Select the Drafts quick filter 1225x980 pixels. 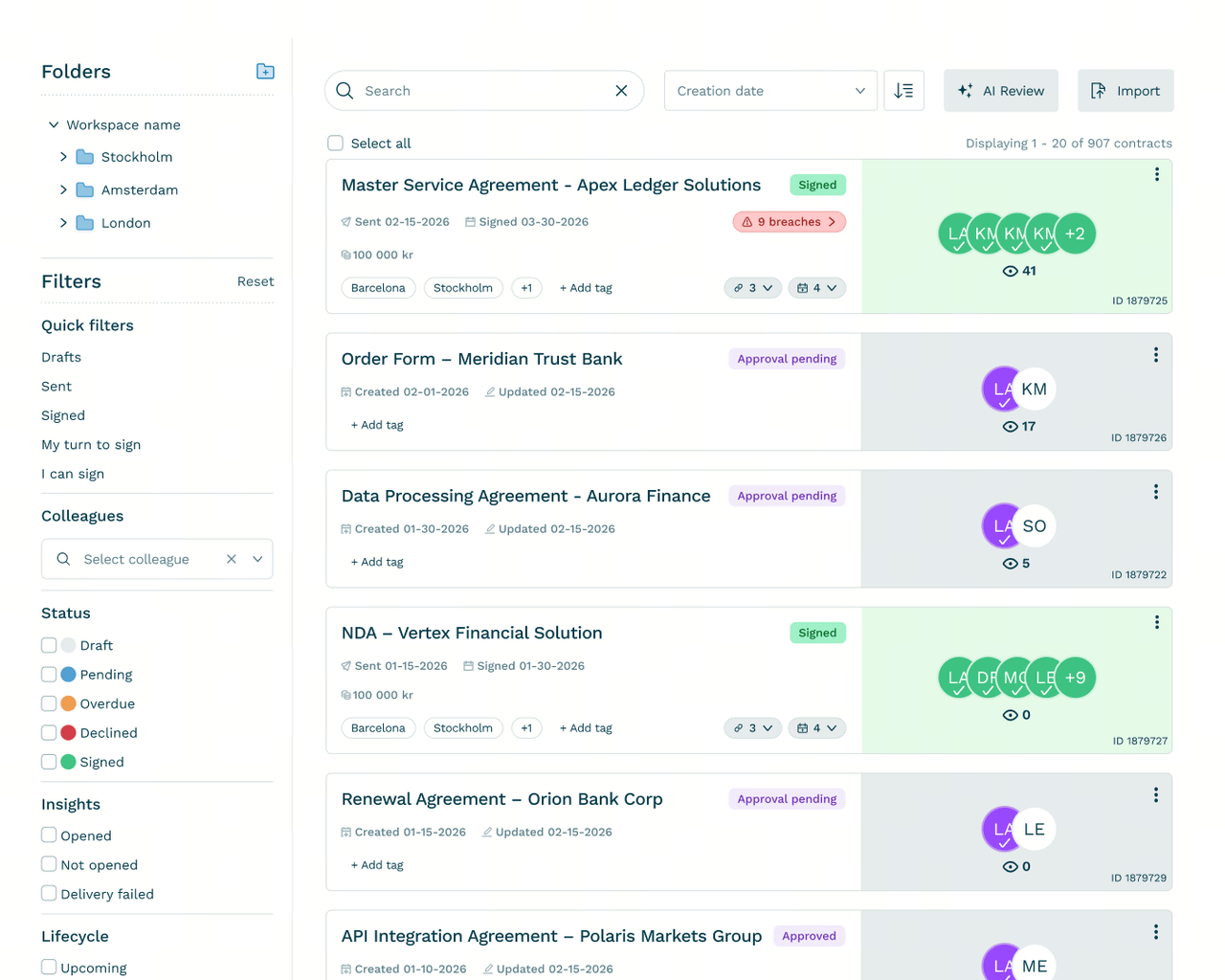point(61,357)
